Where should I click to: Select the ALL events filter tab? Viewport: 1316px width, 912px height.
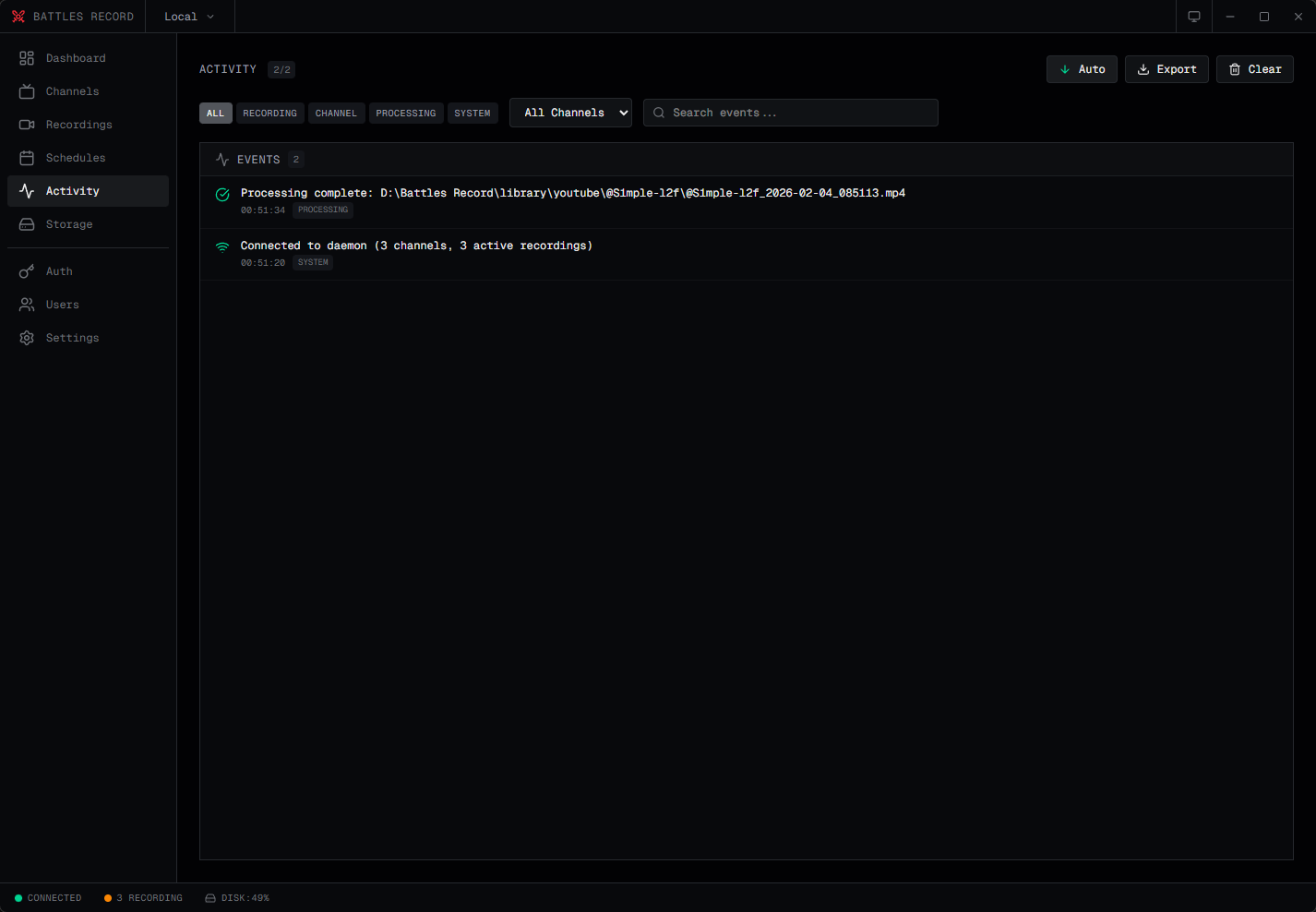pyautogui.click(x=215, y=112)
